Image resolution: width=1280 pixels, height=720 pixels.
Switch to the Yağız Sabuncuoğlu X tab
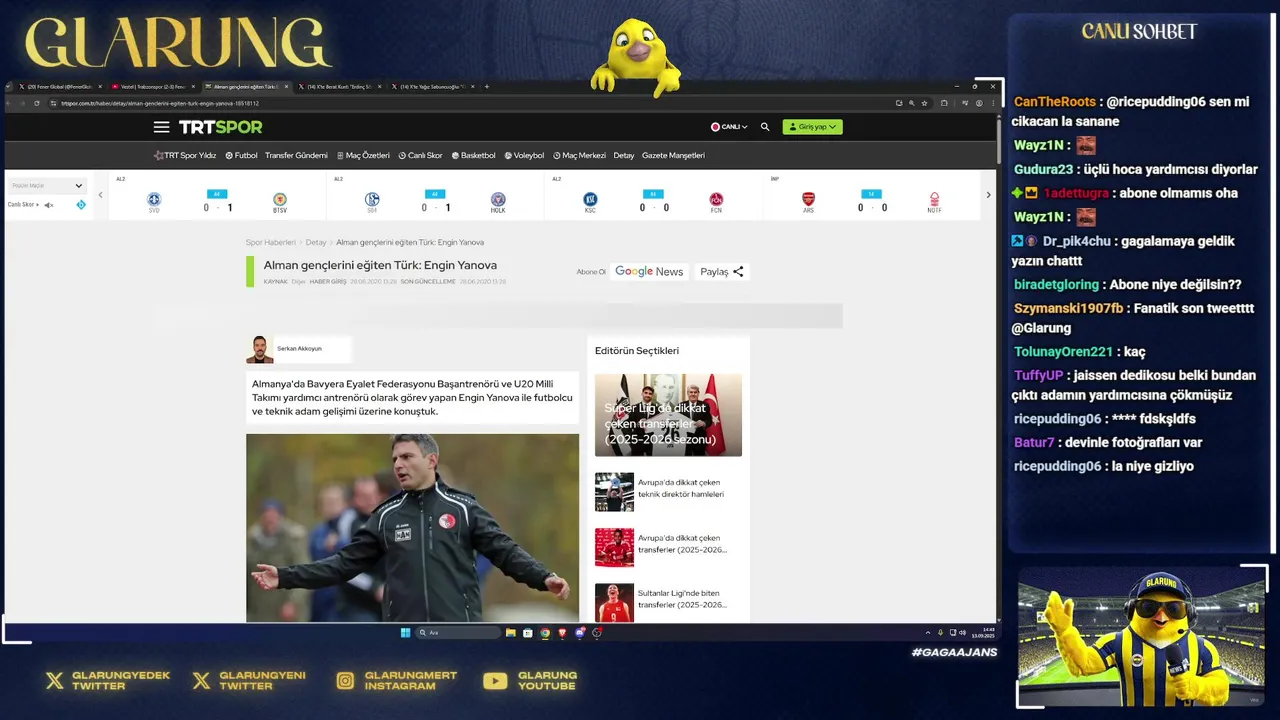coord(433,87)
